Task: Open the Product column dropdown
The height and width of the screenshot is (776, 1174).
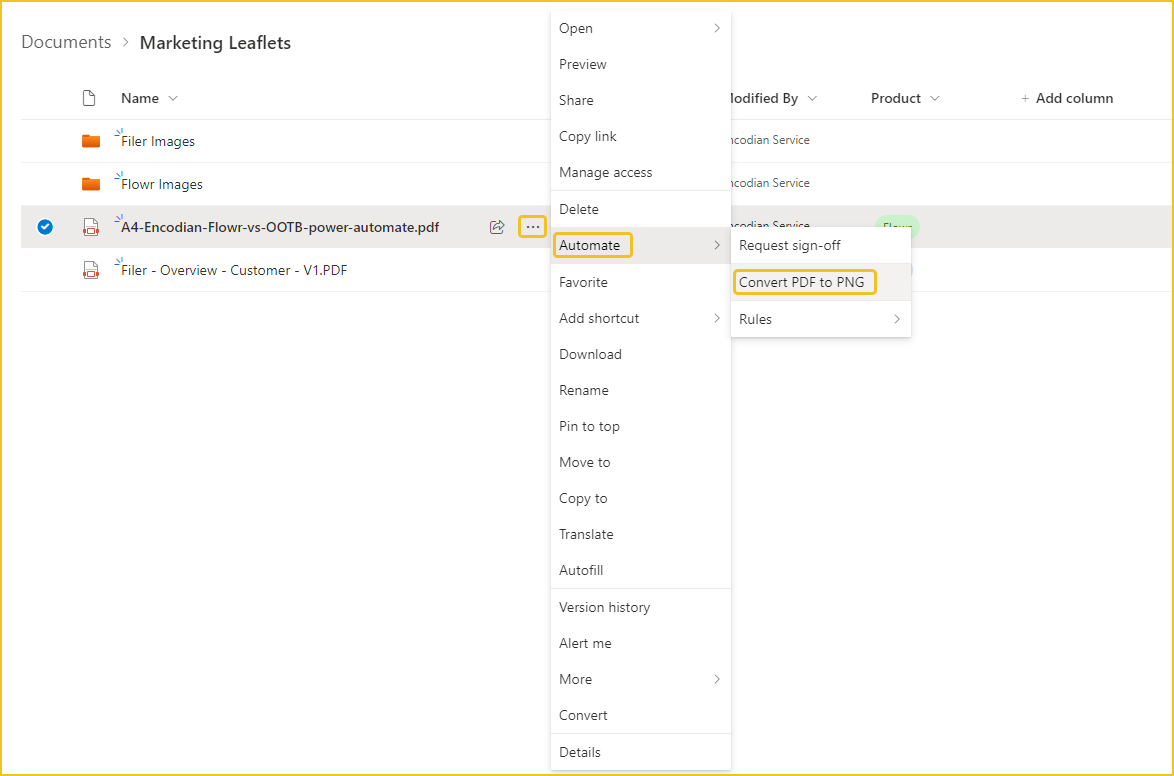Action: (x=934, y=99)
